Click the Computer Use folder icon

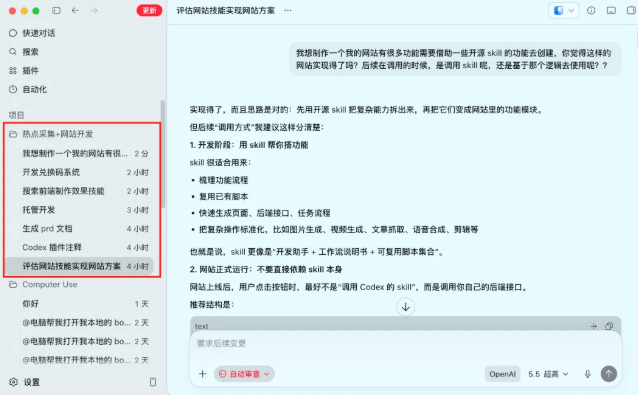click(13, 284)
